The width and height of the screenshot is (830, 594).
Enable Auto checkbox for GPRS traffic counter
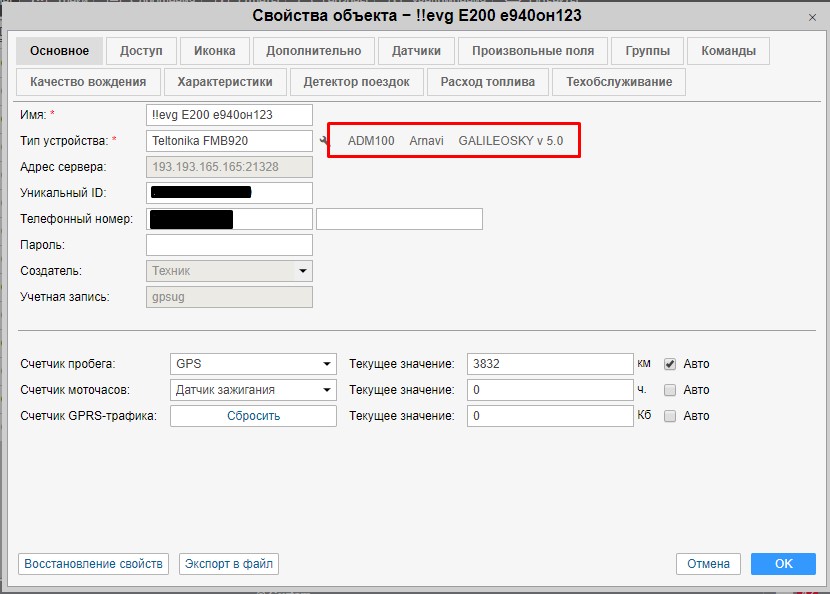click(x=670, y=416)
